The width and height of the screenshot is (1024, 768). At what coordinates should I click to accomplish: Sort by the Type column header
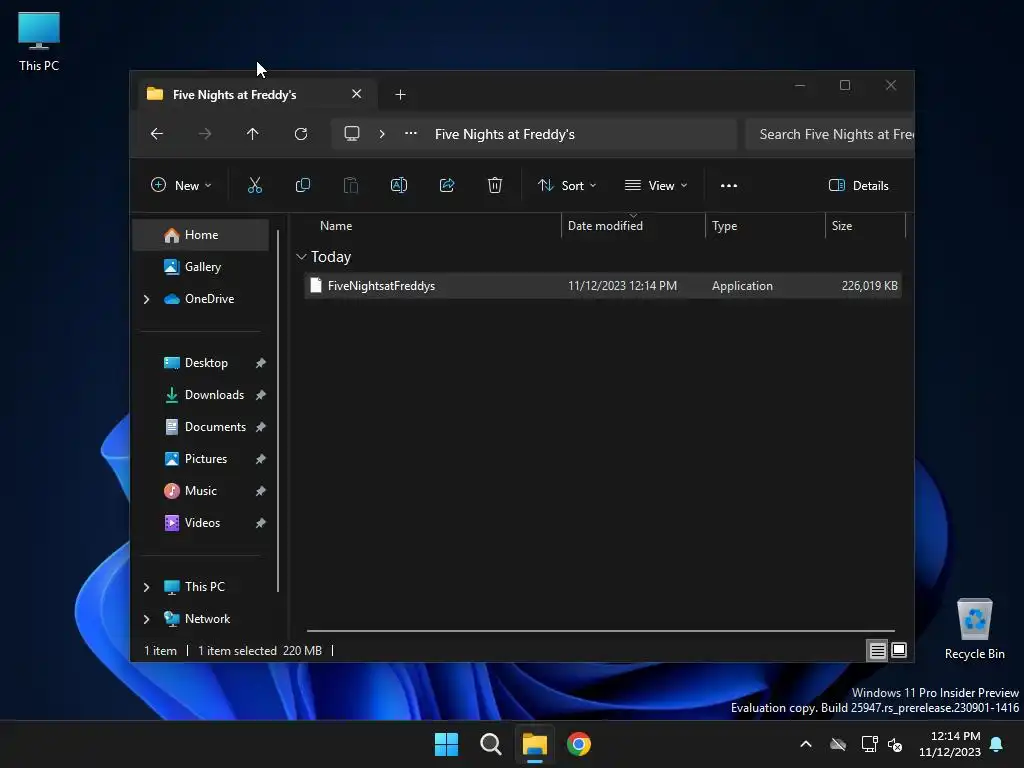click(765, 226)
